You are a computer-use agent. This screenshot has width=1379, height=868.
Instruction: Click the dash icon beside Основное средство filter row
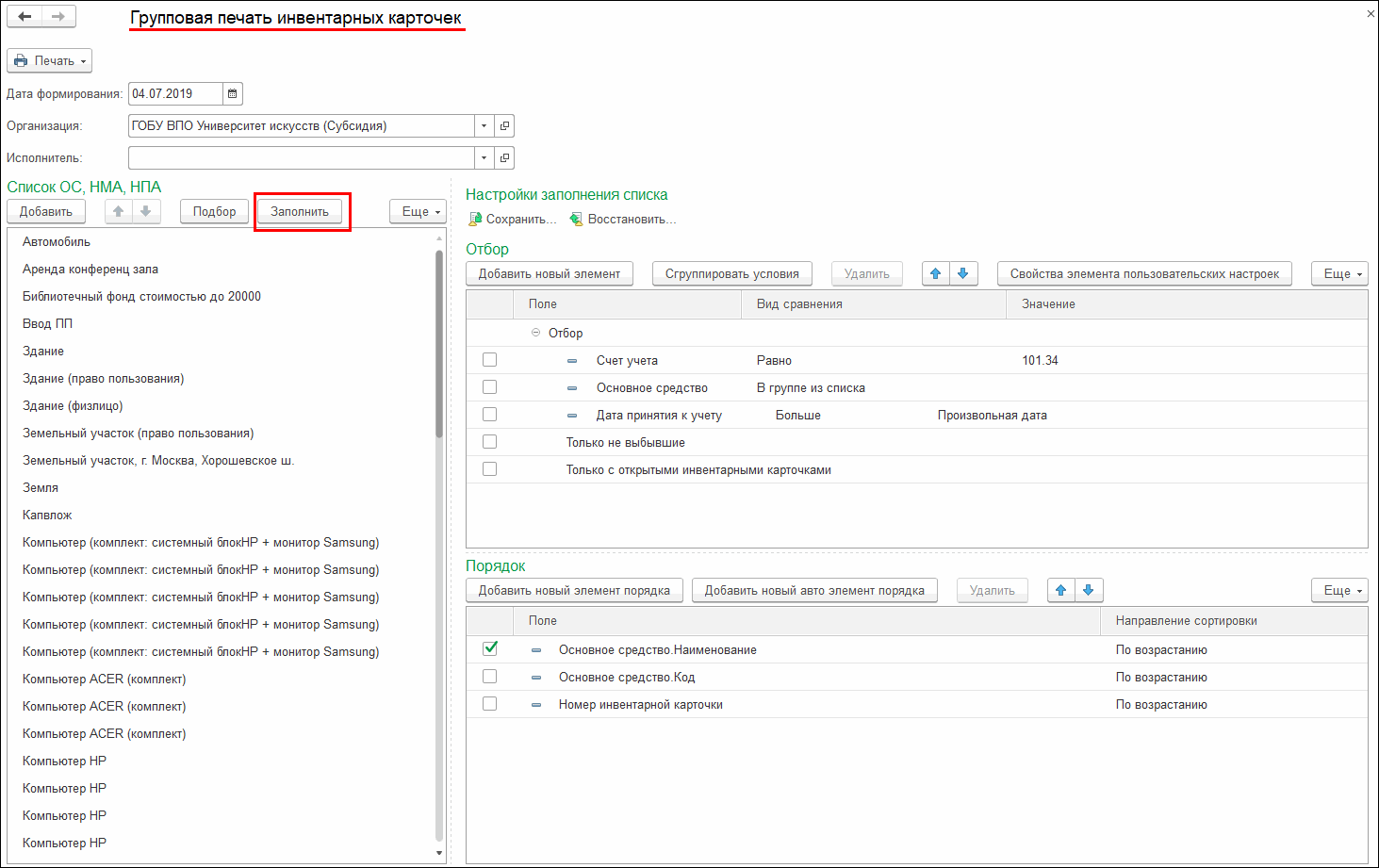(x=572, y=388)
